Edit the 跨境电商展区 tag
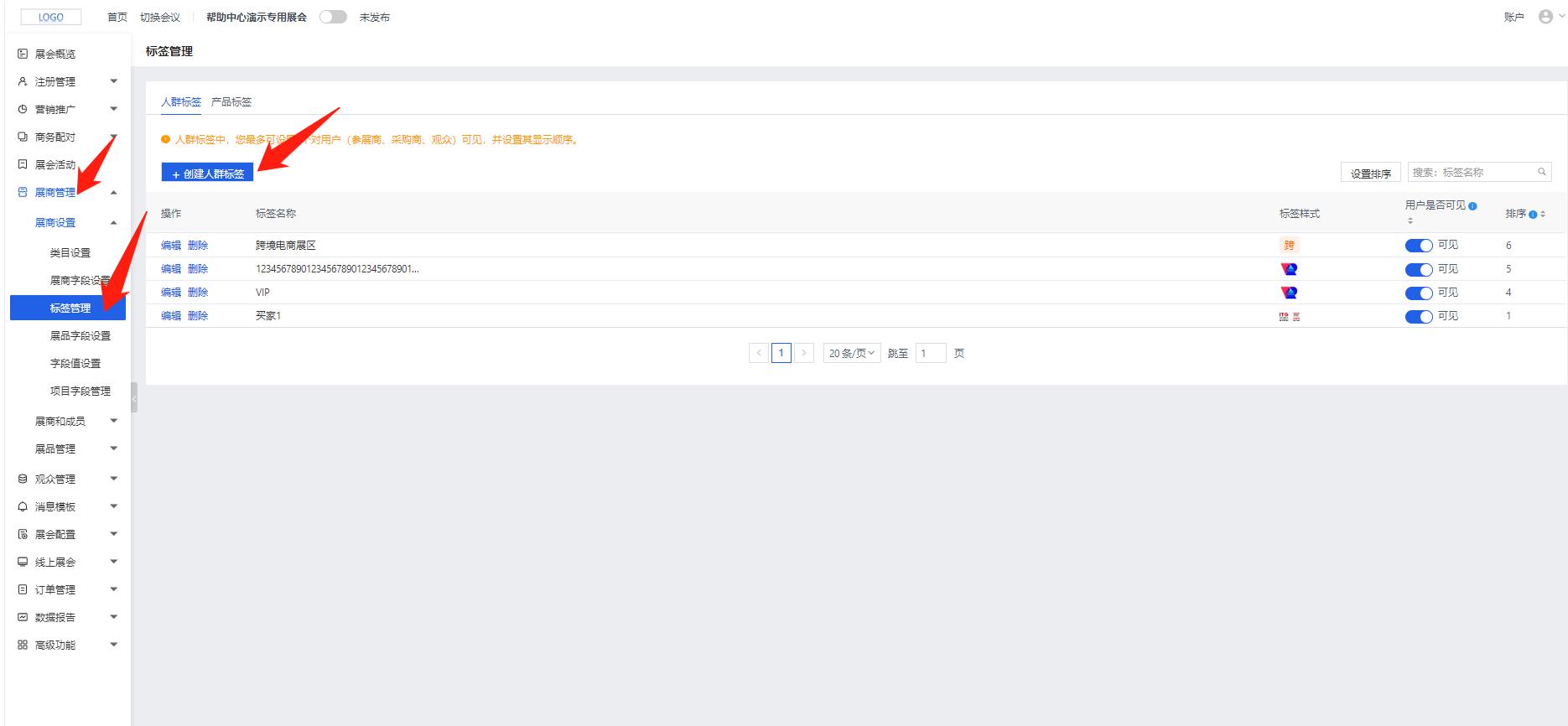This screenshot has height=726, width=1568. (171, 246)
